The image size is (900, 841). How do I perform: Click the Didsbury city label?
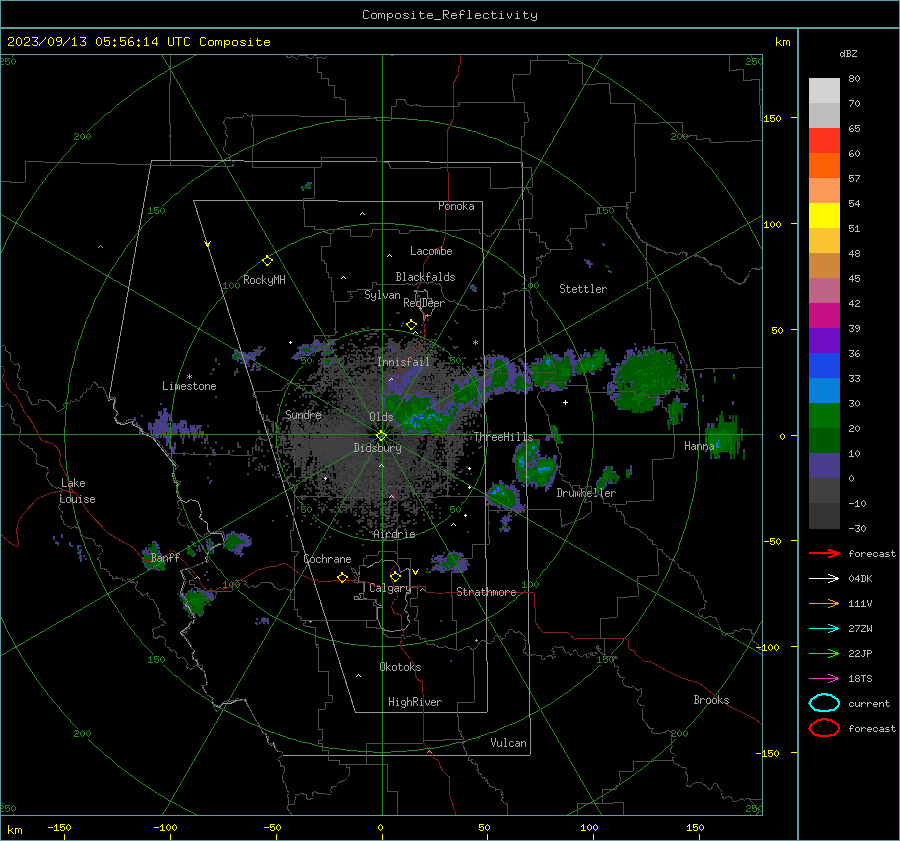pos(378,448)
